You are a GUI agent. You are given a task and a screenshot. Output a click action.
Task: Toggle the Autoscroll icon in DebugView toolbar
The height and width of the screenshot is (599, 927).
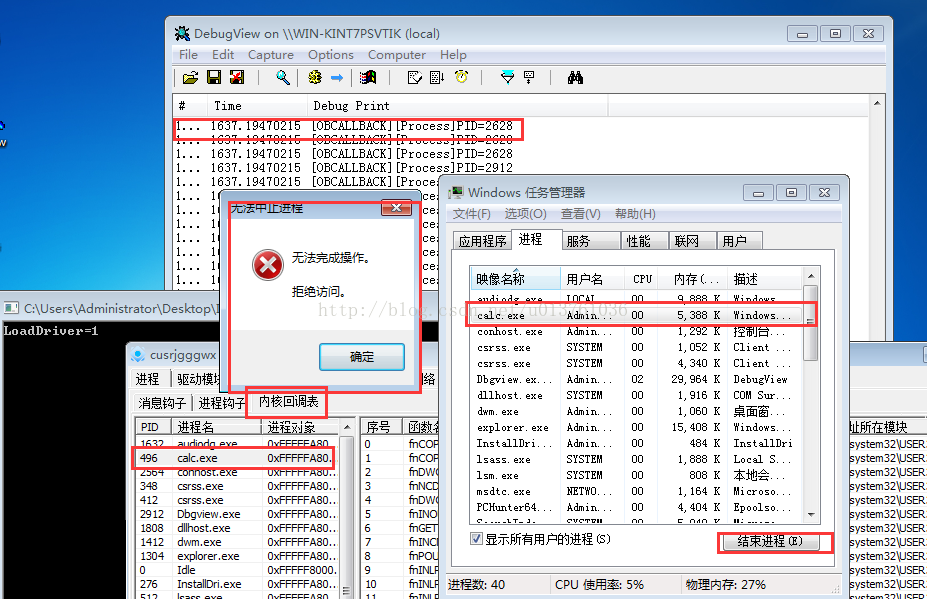437,77
